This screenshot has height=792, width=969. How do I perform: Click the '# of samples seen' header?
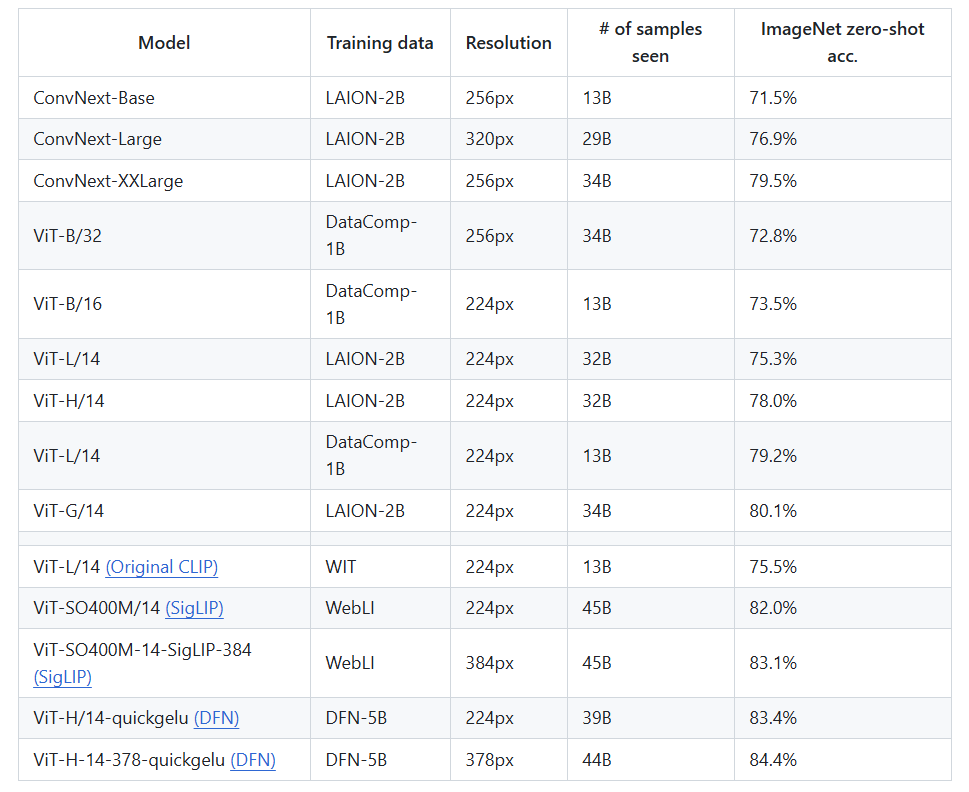pyautogui.click(x=651, y=43)
